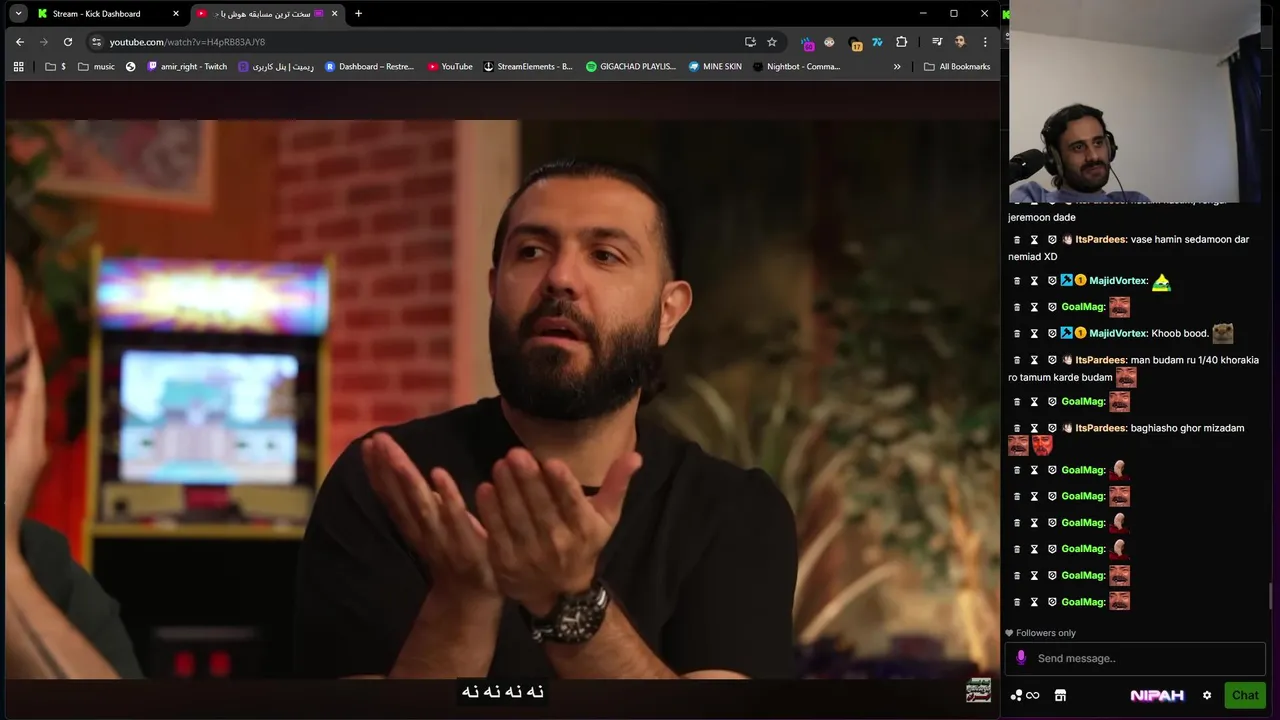Open the globe bookmark icon
Screen dimensions: 1280x720
coord(130,66)
